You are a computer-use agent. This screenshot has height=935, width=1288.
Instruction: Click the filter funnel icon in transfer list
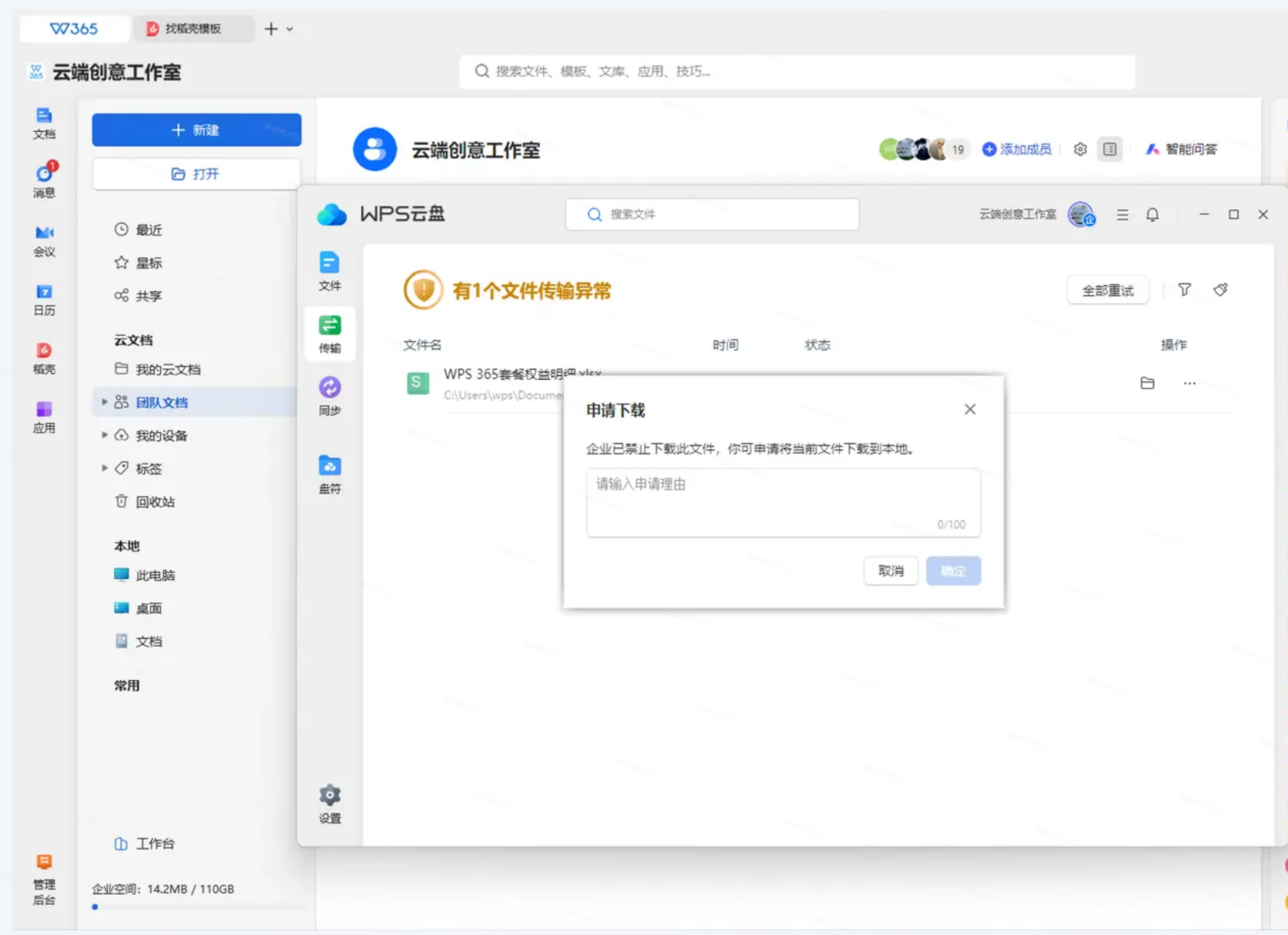1184,290
